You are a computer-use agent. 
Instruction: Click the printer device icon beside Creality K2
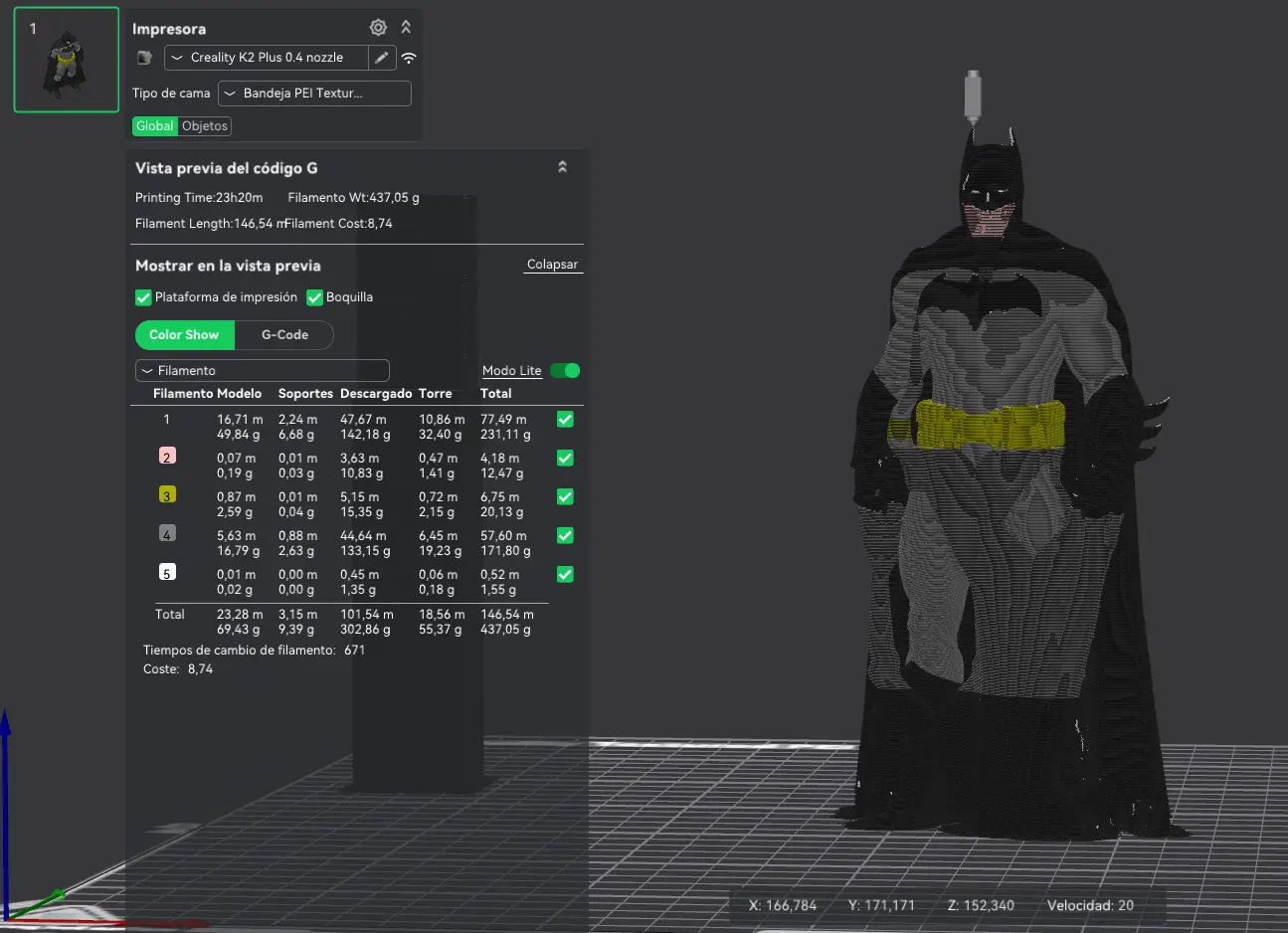coord(144,58)
